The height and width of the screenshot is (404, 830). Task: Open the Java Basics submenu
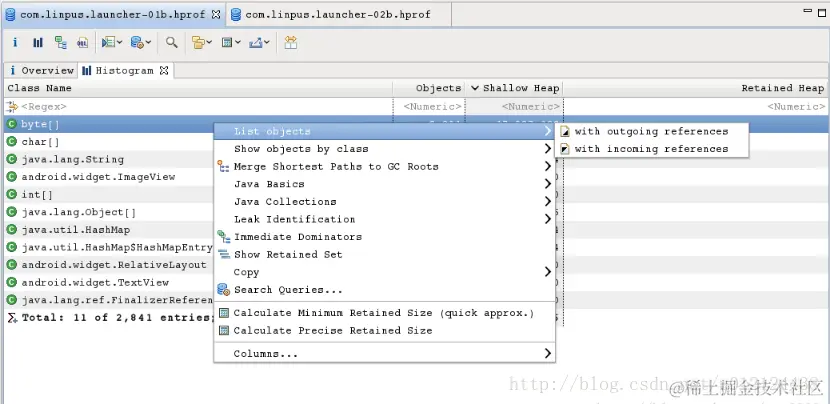(384, 184)
